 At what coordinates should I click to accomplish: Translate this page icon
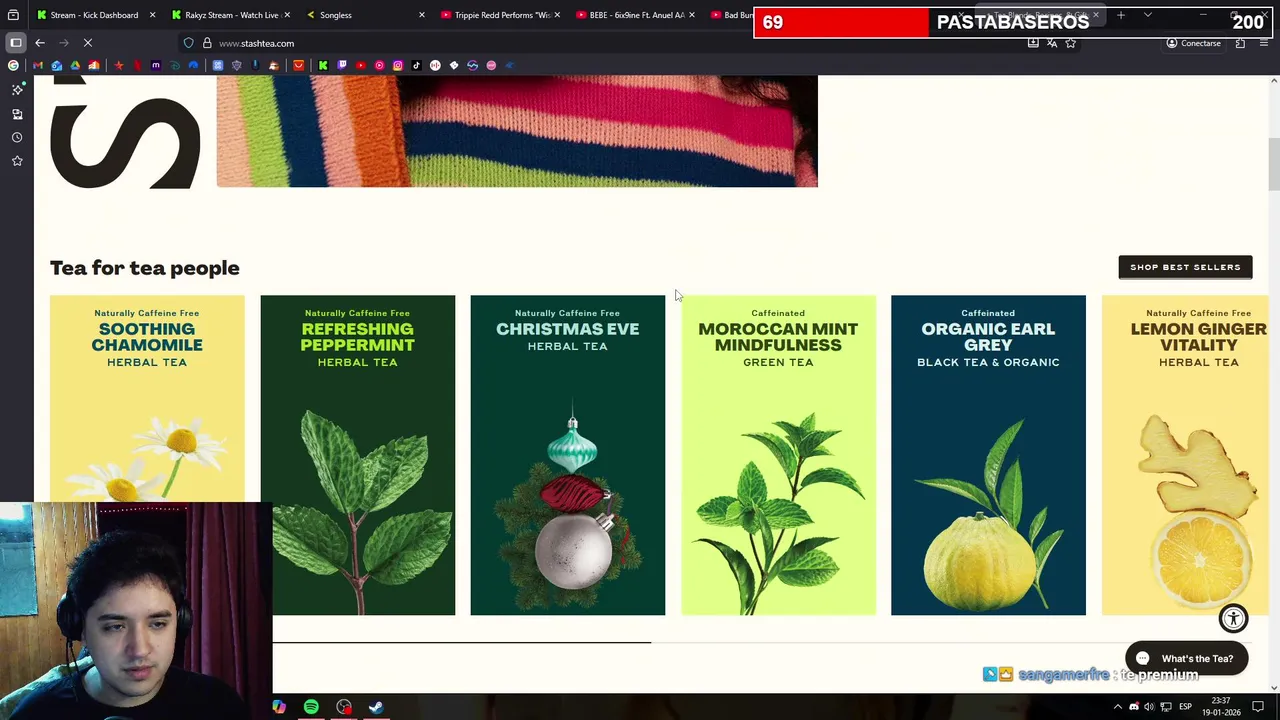pos(1052,43)
